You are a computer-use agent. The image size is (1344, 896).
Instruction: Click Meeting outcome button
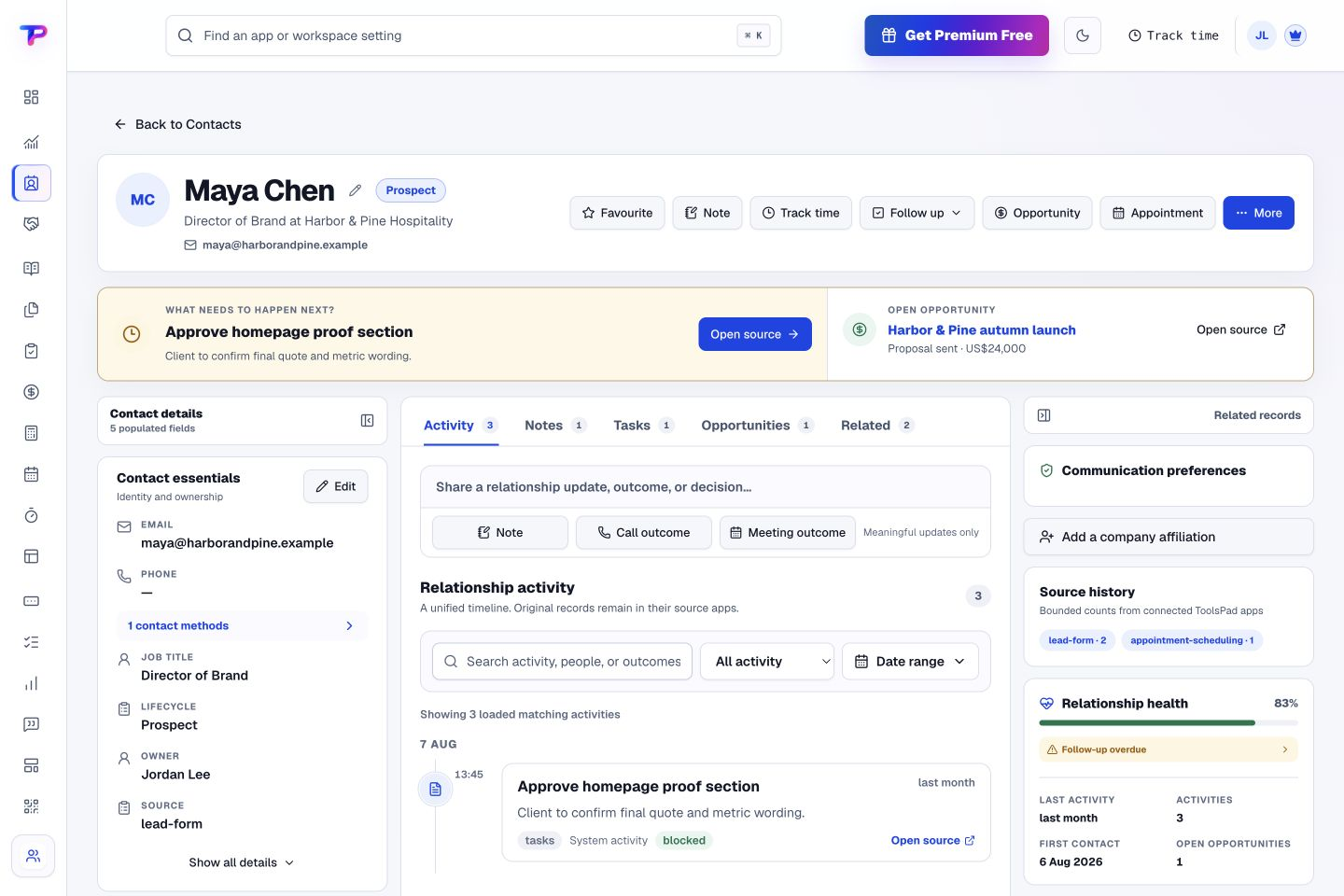point(788,533)
